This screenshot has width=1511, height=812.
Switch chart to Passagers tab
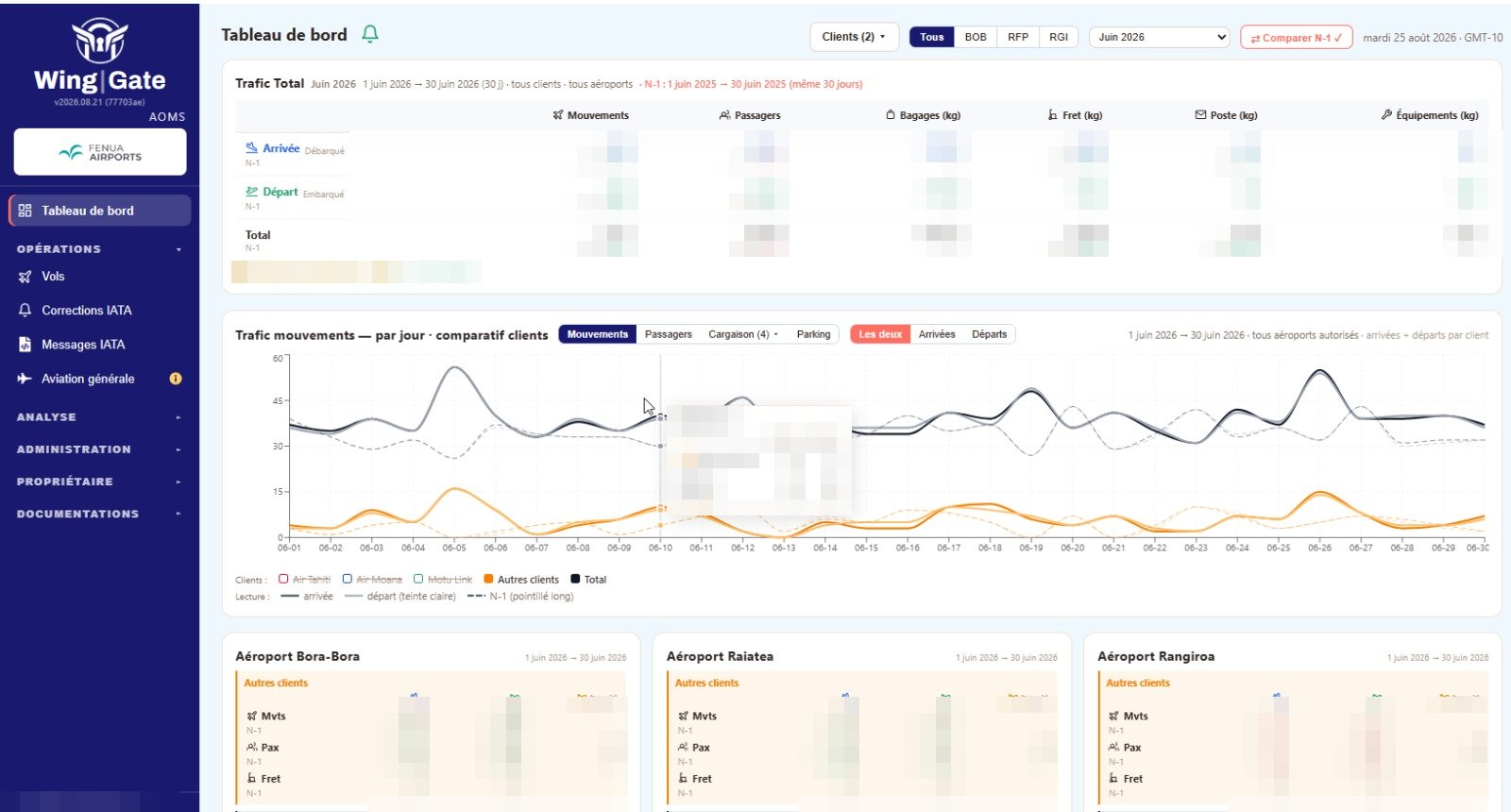(x=669, y=334)
